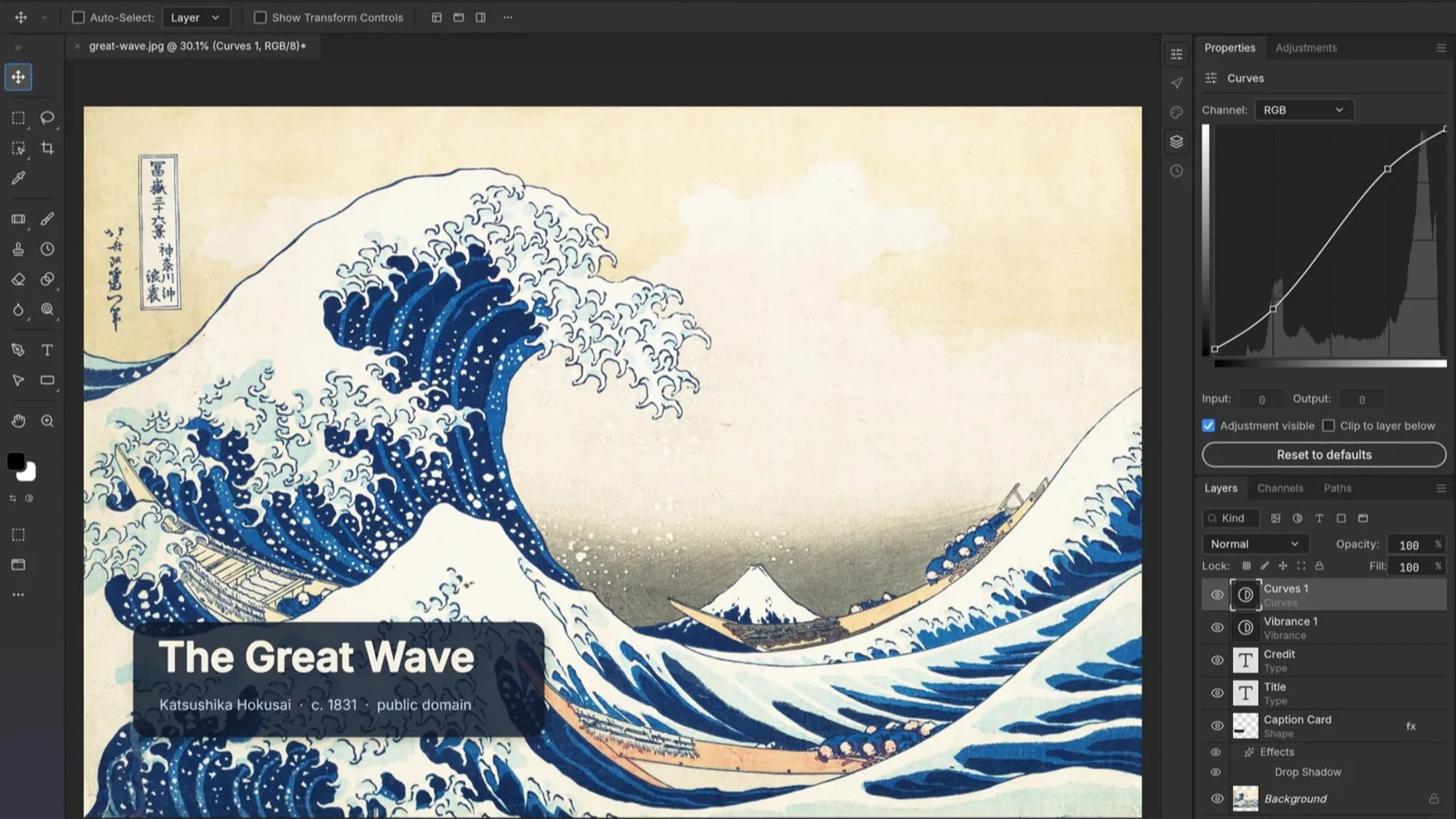The image size is (1456, 819).
Task: Select the Hand tool
Action: click(x=18, y=421)
